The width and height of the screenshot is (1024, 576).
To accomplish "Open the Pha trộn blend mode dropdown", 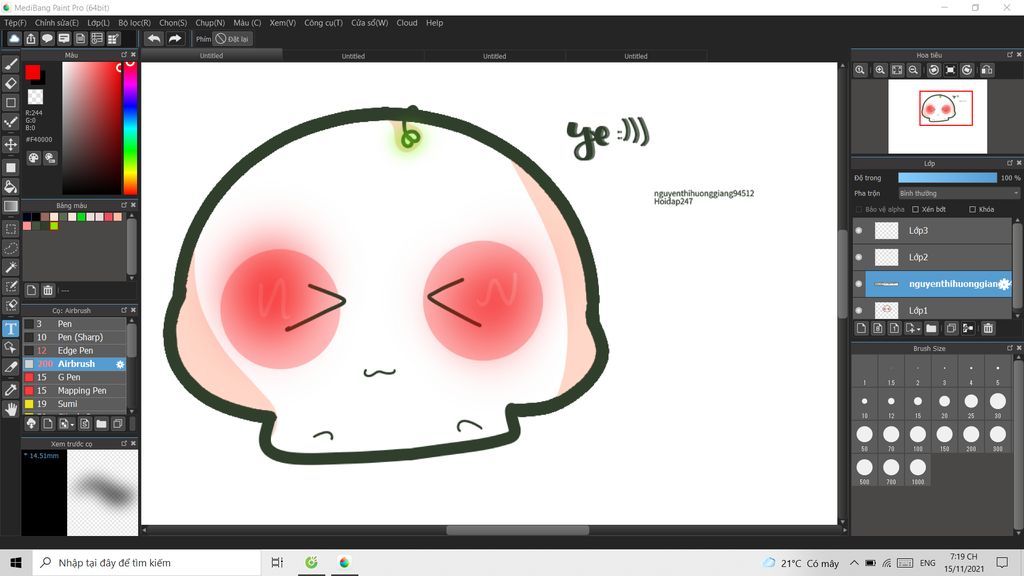I will pyautogui.click(x=958, y=193).
